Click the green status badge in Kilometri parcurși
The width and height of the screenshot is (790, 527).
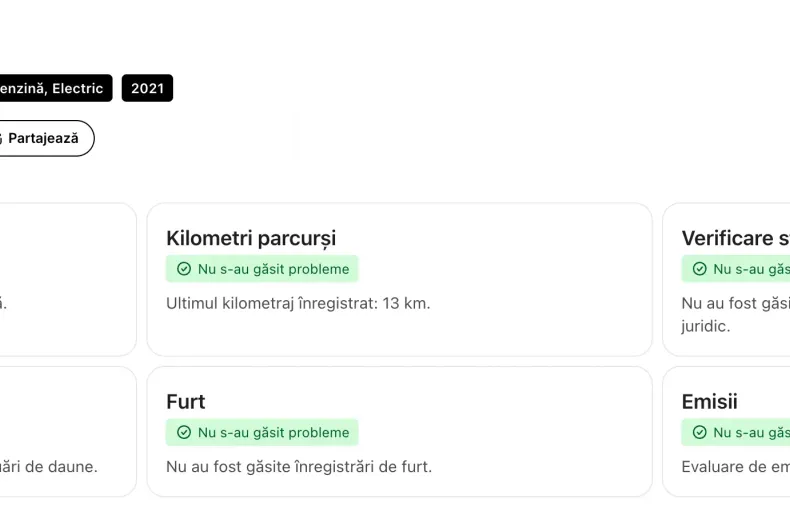(262, 269)
